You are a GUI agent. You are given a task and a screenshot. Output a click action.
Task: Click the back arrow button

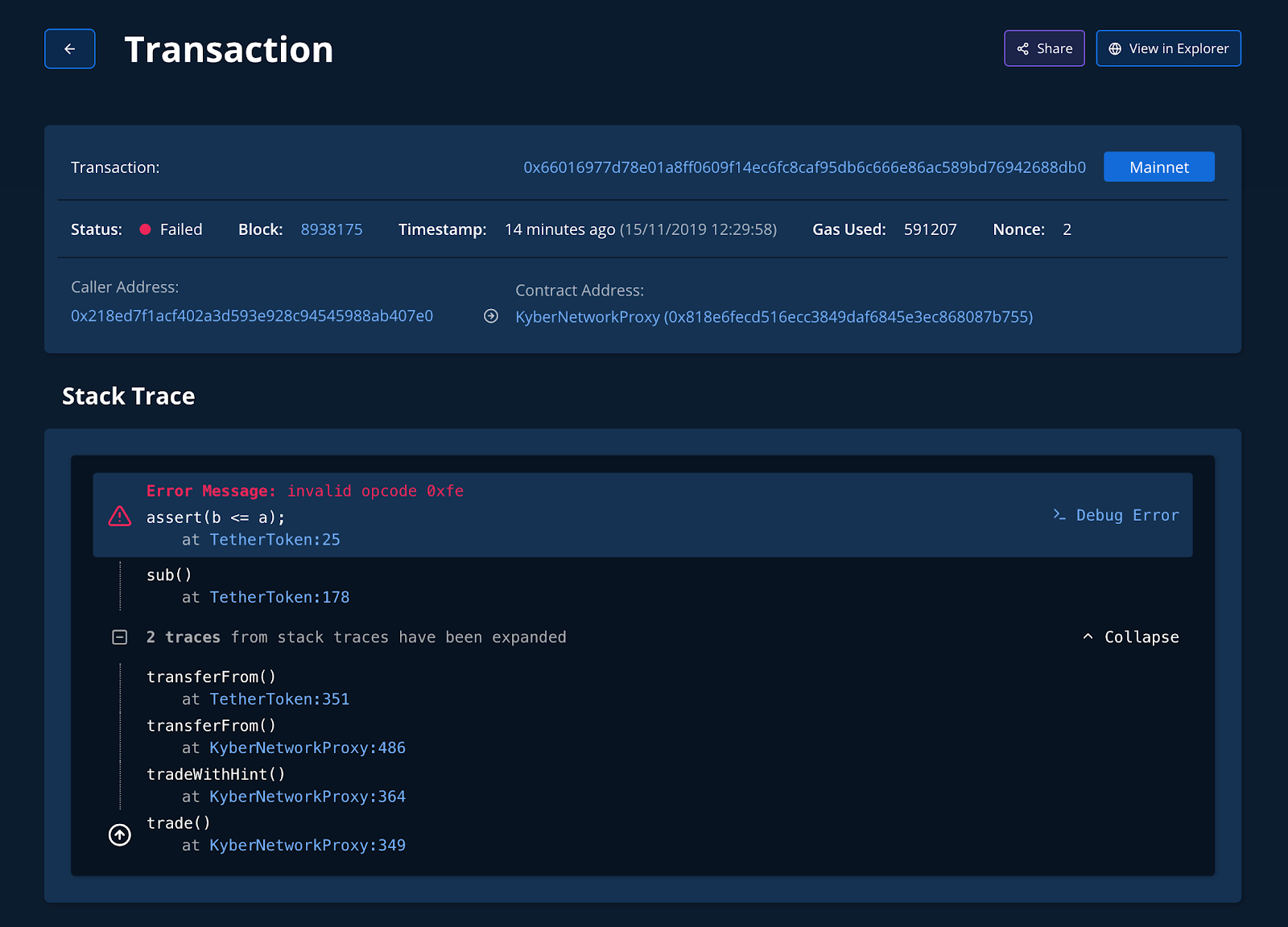(70, 49)
